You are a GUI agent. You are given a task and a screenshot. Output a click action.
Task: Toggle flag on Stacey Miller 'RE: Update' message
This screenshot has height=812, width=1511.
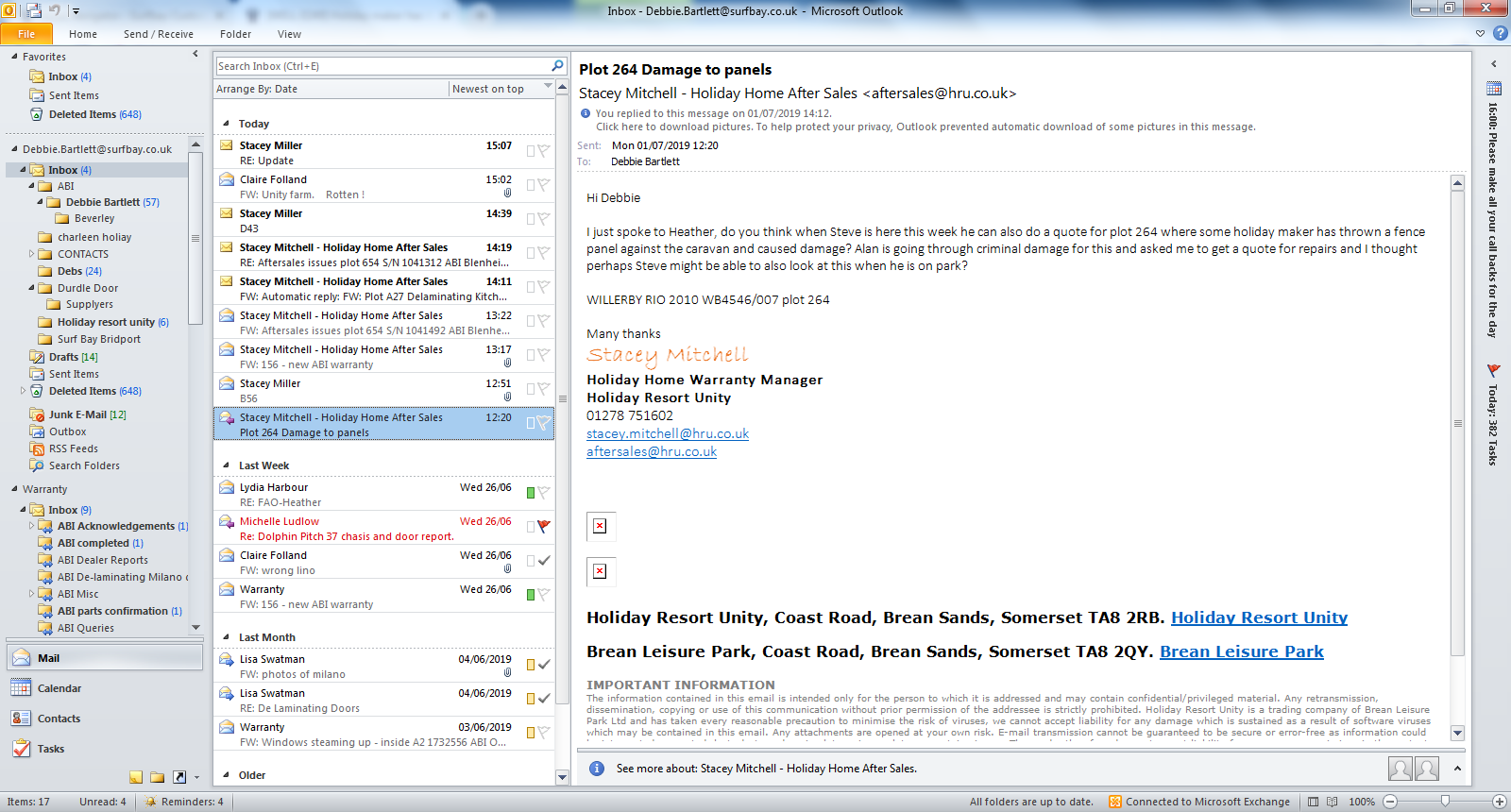[544, 150]
